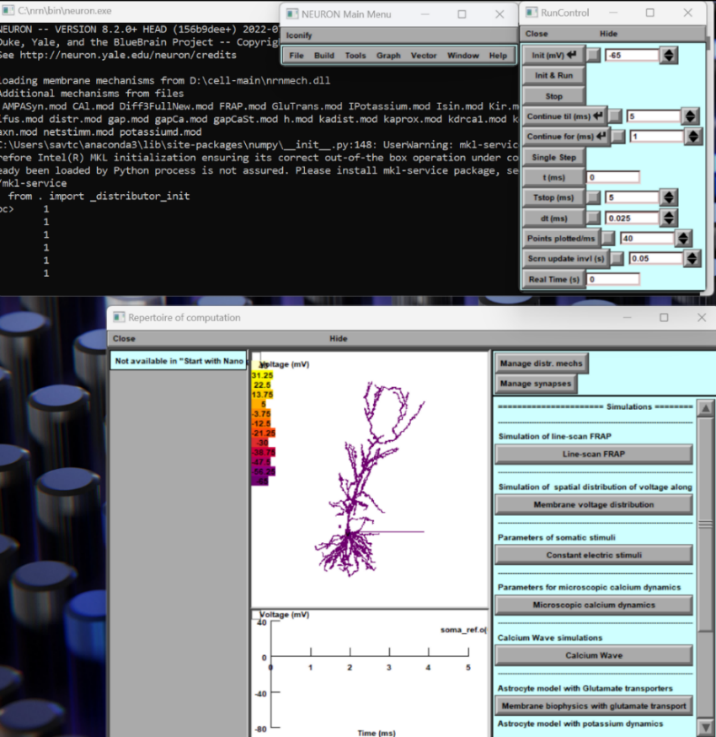The width and height of the screenshot is (716, 737).
Task: Click the Iconify option in NEURON Main Menu
Action: [x=299, y=34]
